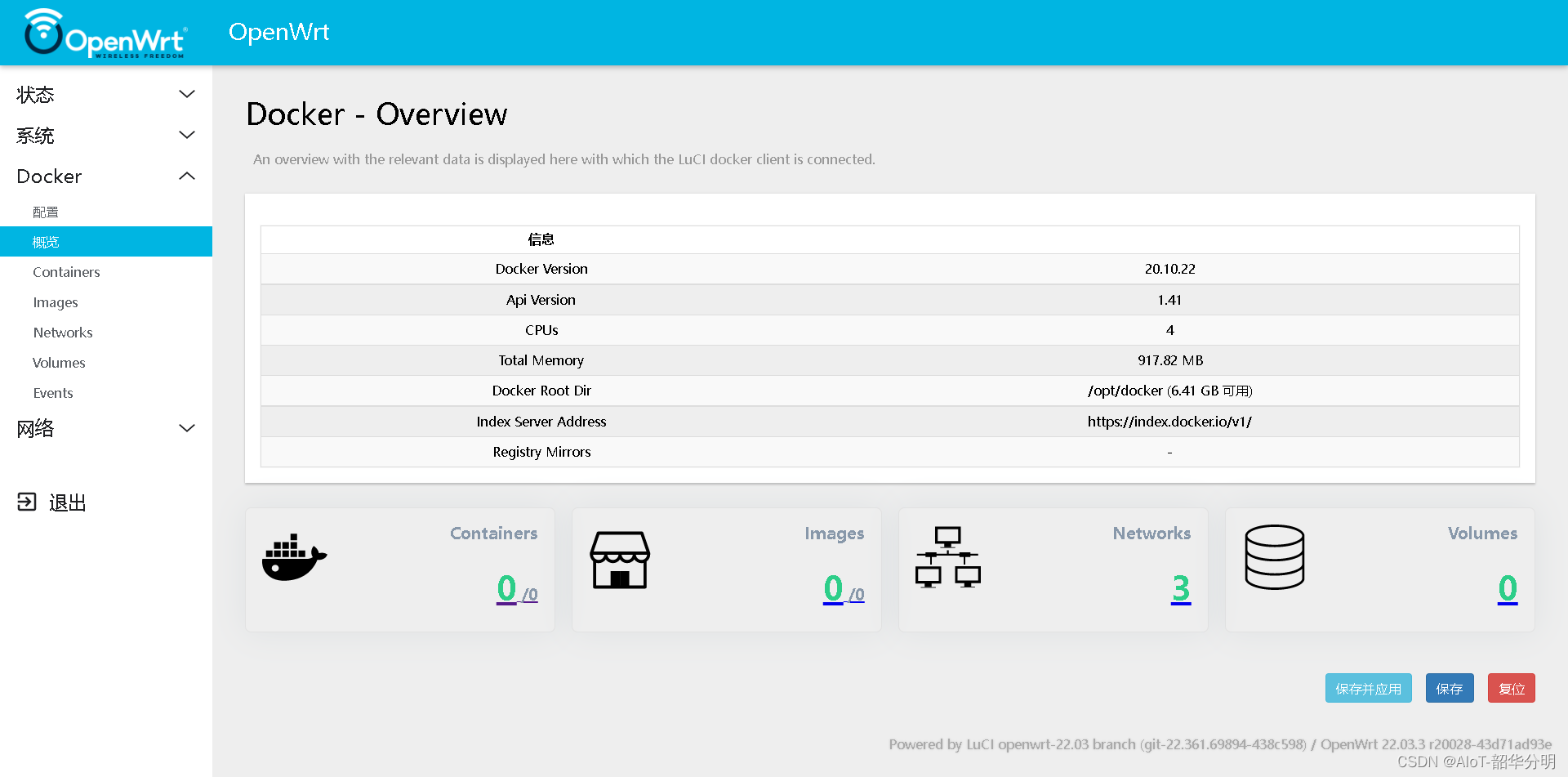Click the CPUs row label
Viewport: 1568px width, 777px height.
[x=541, y=330]
